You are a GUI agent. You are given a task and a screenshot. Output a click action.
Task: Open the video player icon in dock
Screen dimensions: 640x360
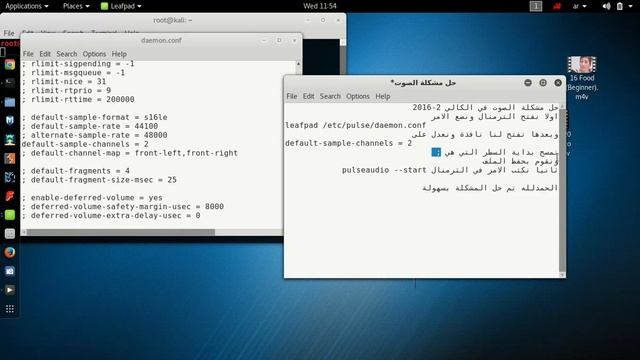tap(10, 290)
